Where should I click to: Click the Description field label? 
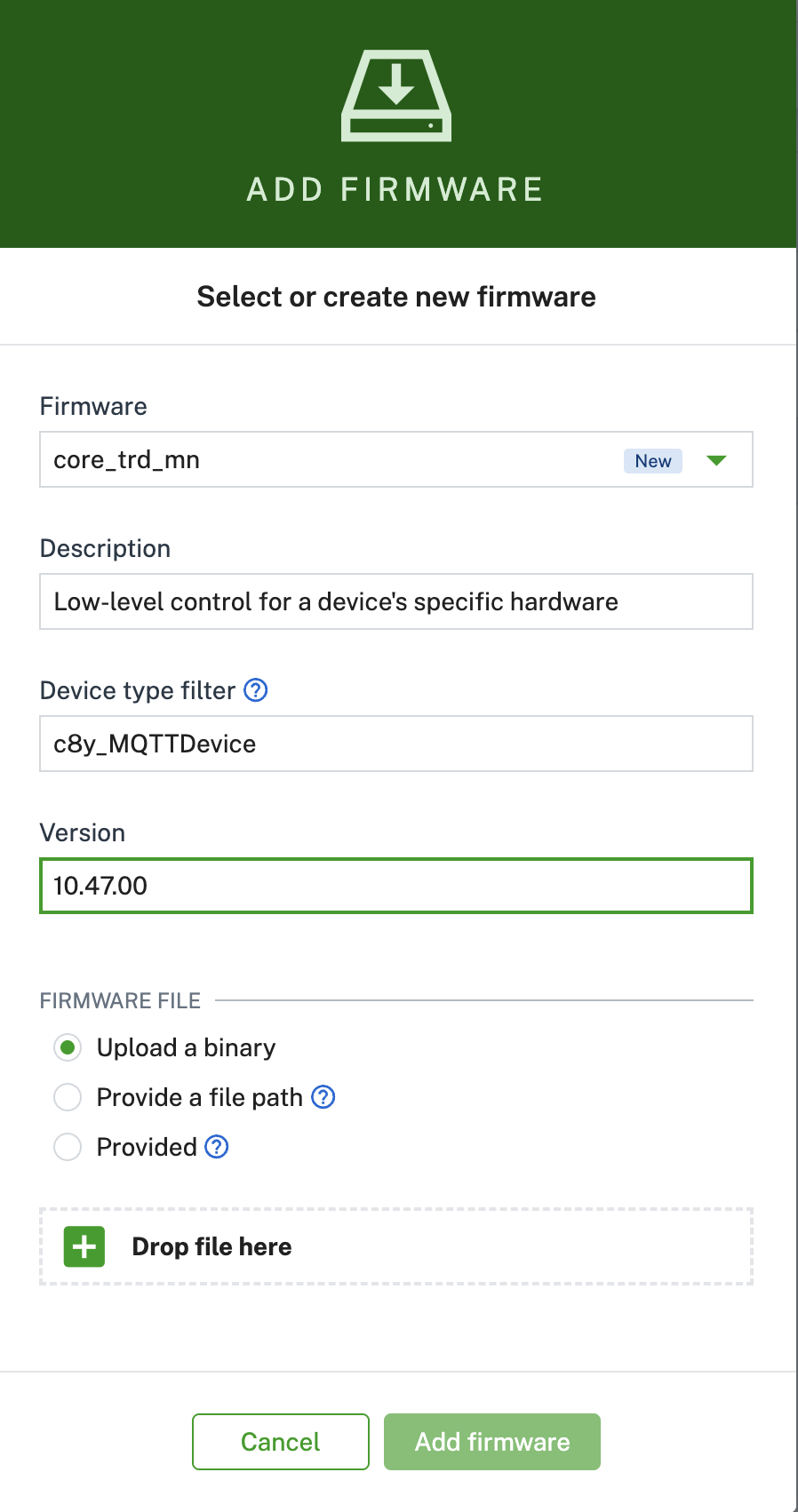105,548
